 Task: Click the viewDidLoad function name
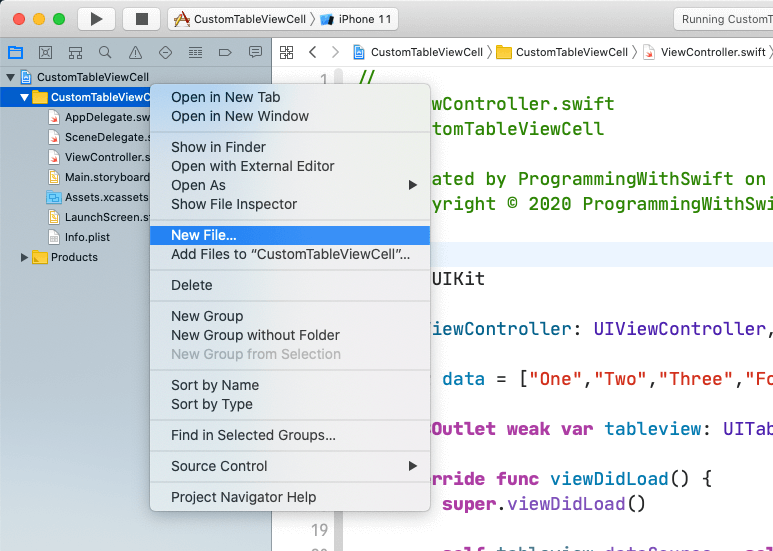(609, 479)
